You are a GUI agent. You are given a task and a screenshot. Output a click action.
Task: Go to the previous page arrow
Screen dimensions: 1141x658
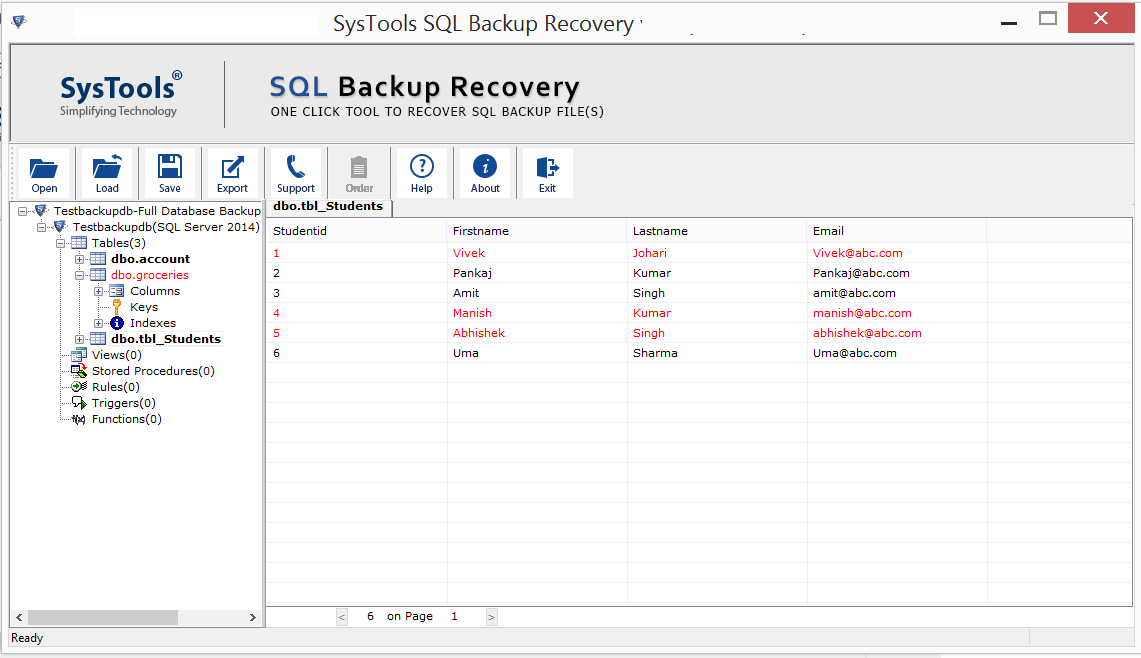coord(342,617)
